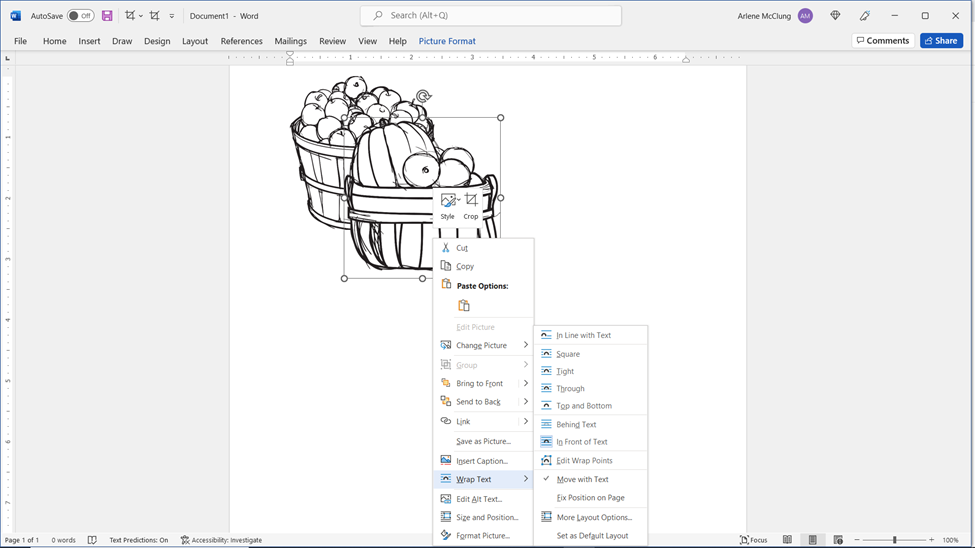Click the Cut scissors icon
The height and width of the screenshot is (548, 975).
pos(445,248)
